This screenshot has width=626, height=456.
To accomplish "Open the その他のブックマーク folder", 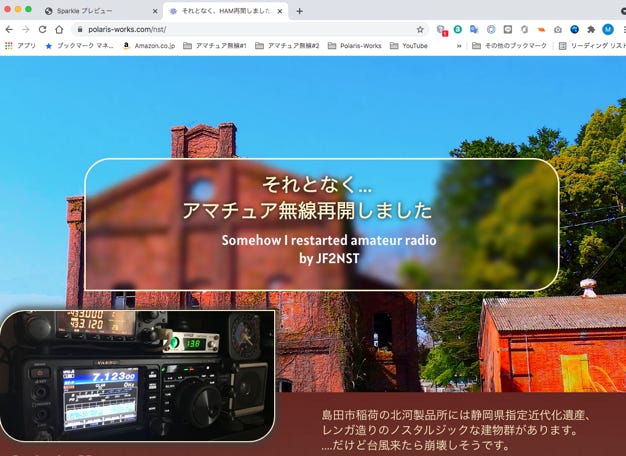I will pyautogui.click(x=508, y=46).
